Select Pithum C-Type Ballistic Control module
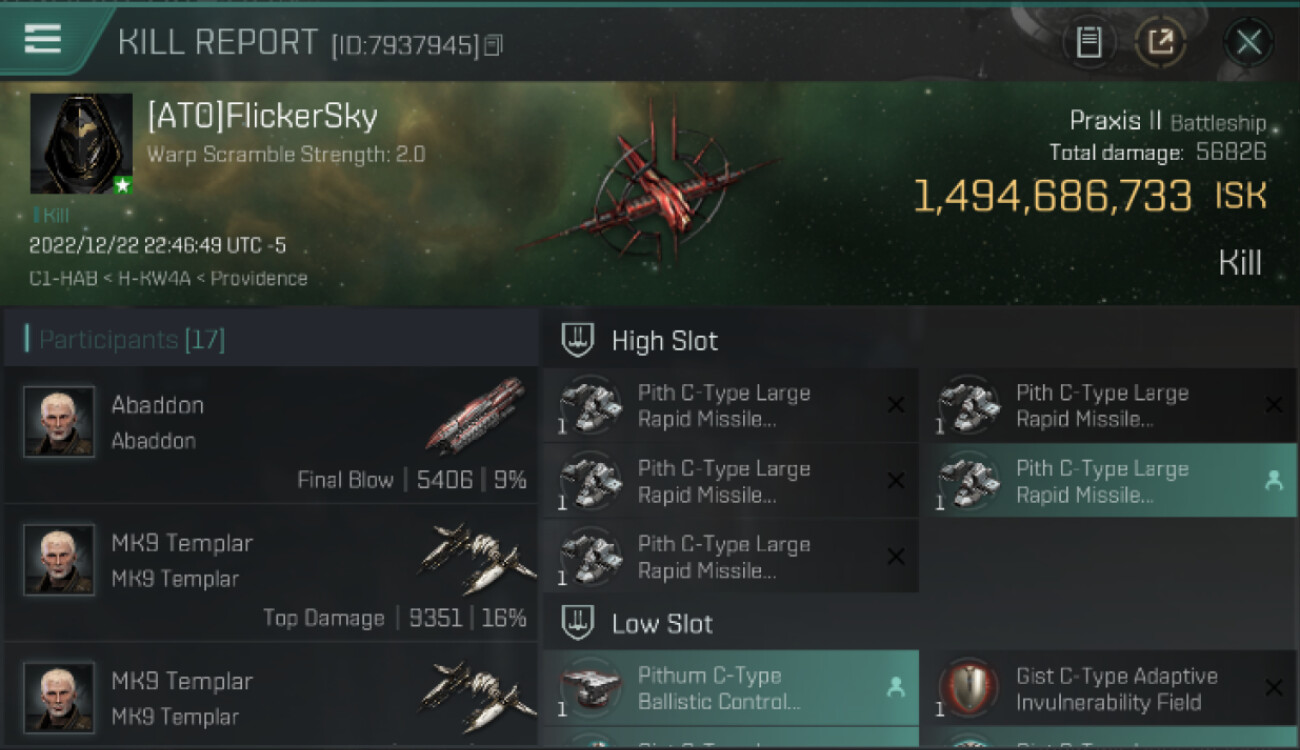1300x750 pixels. pos(731,688)
